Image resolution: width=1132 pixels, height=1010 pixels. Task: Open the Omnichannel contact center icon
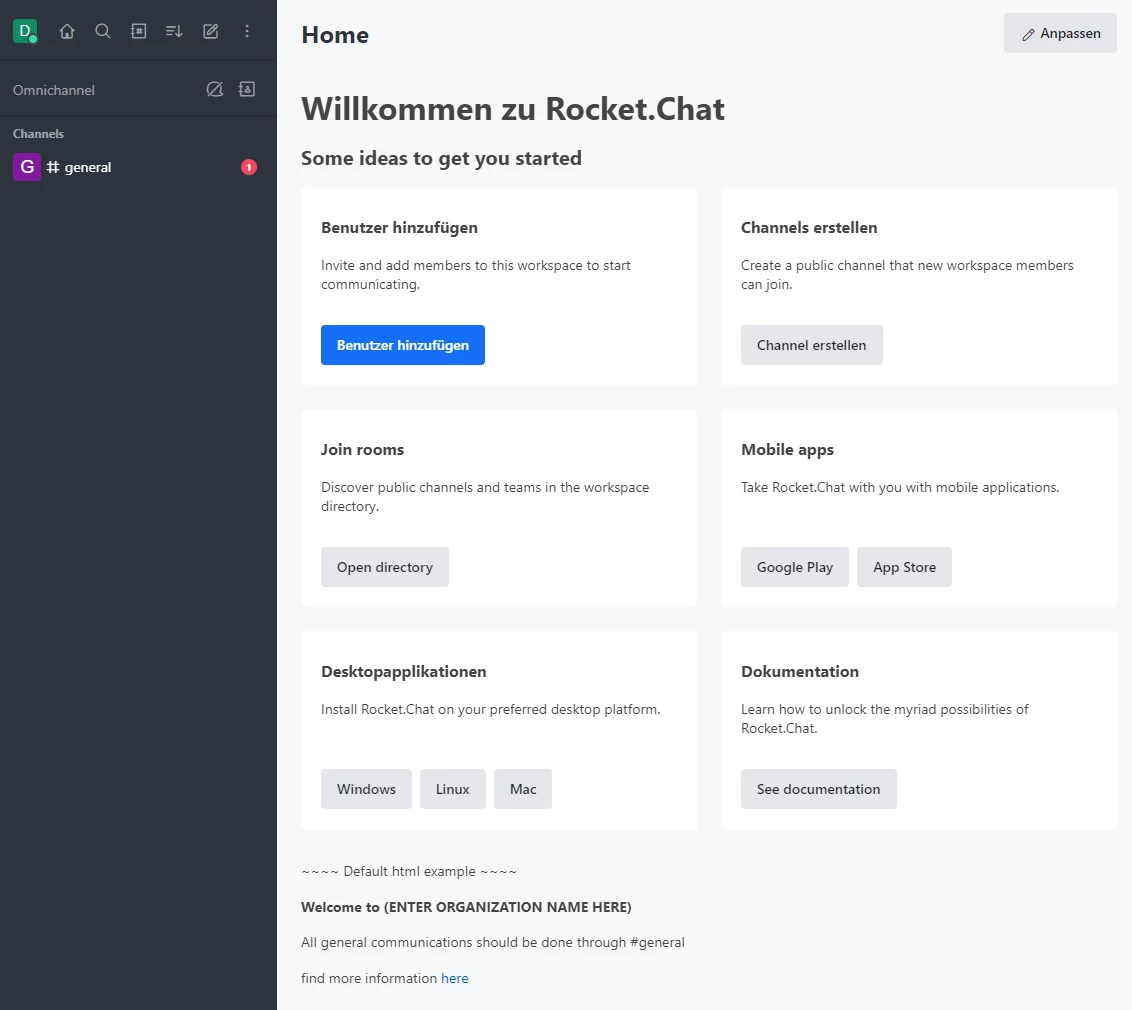click(x=247, y=90)
